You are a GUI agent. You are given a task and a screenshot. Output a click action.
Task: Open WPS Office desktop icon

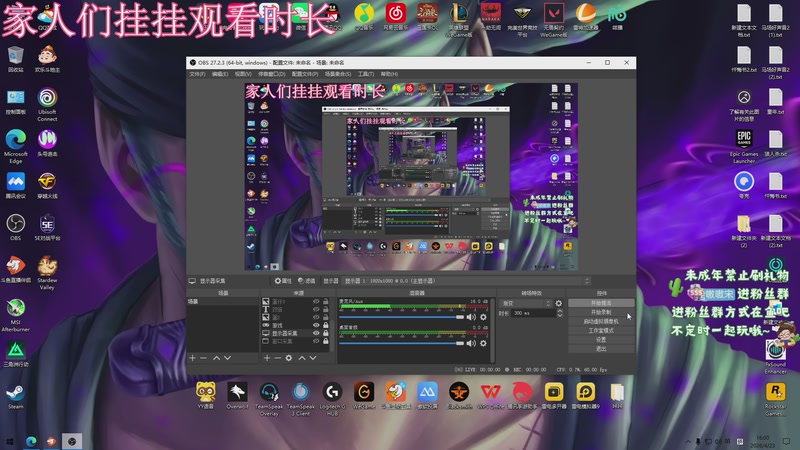pyautogui.click(x=490, y=395)
